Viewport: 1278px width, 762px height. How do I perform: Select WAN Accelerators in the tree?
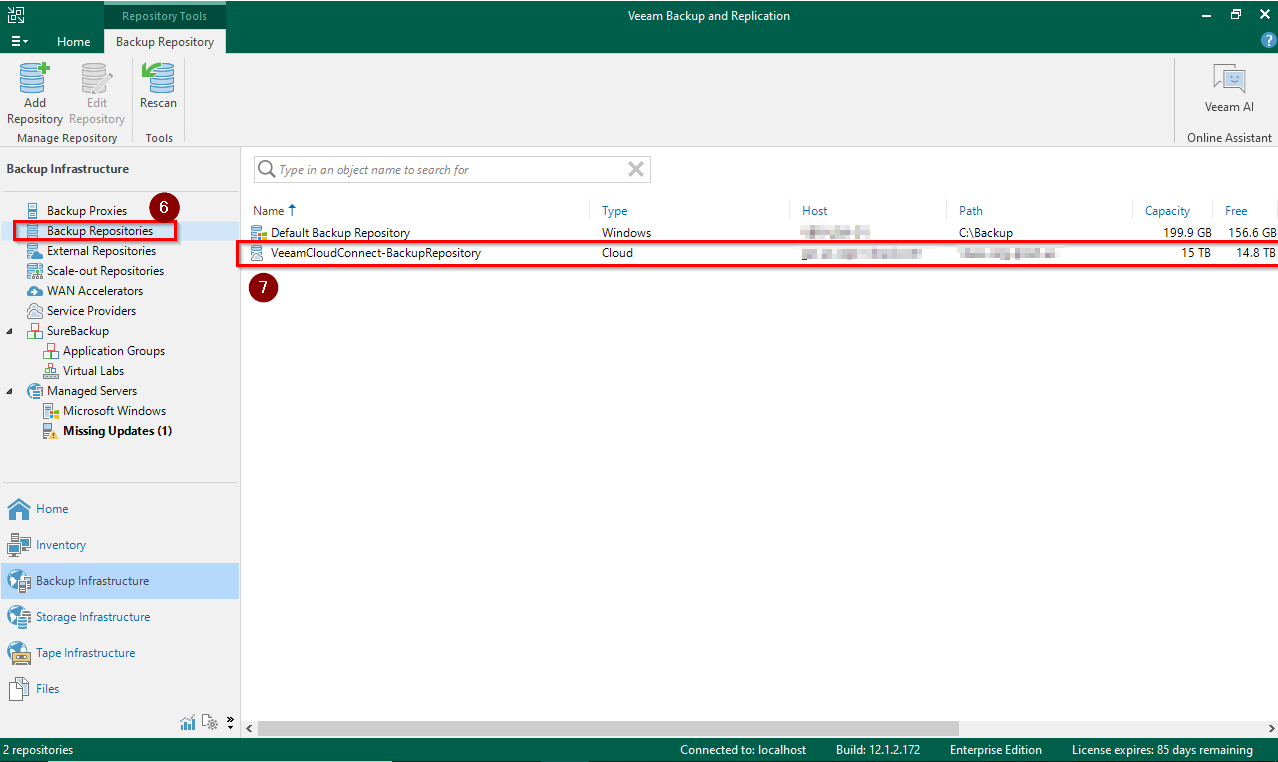tap(94, 291)
